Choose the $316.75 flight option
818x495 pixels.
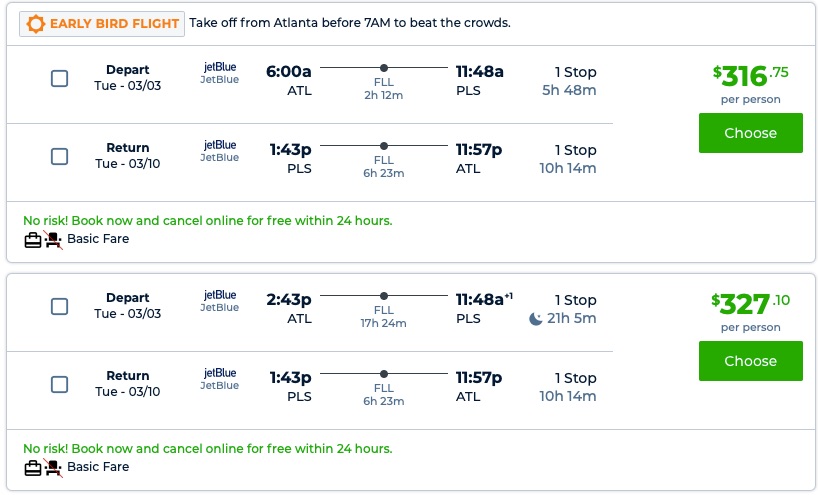[750, 133]
